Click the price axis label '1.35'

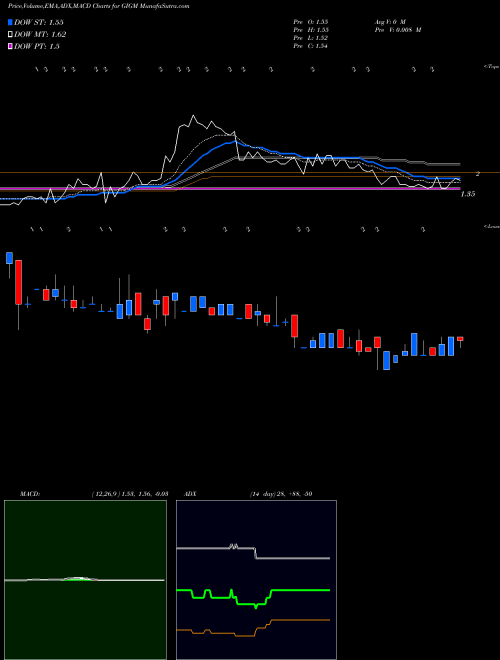point(468,194)
